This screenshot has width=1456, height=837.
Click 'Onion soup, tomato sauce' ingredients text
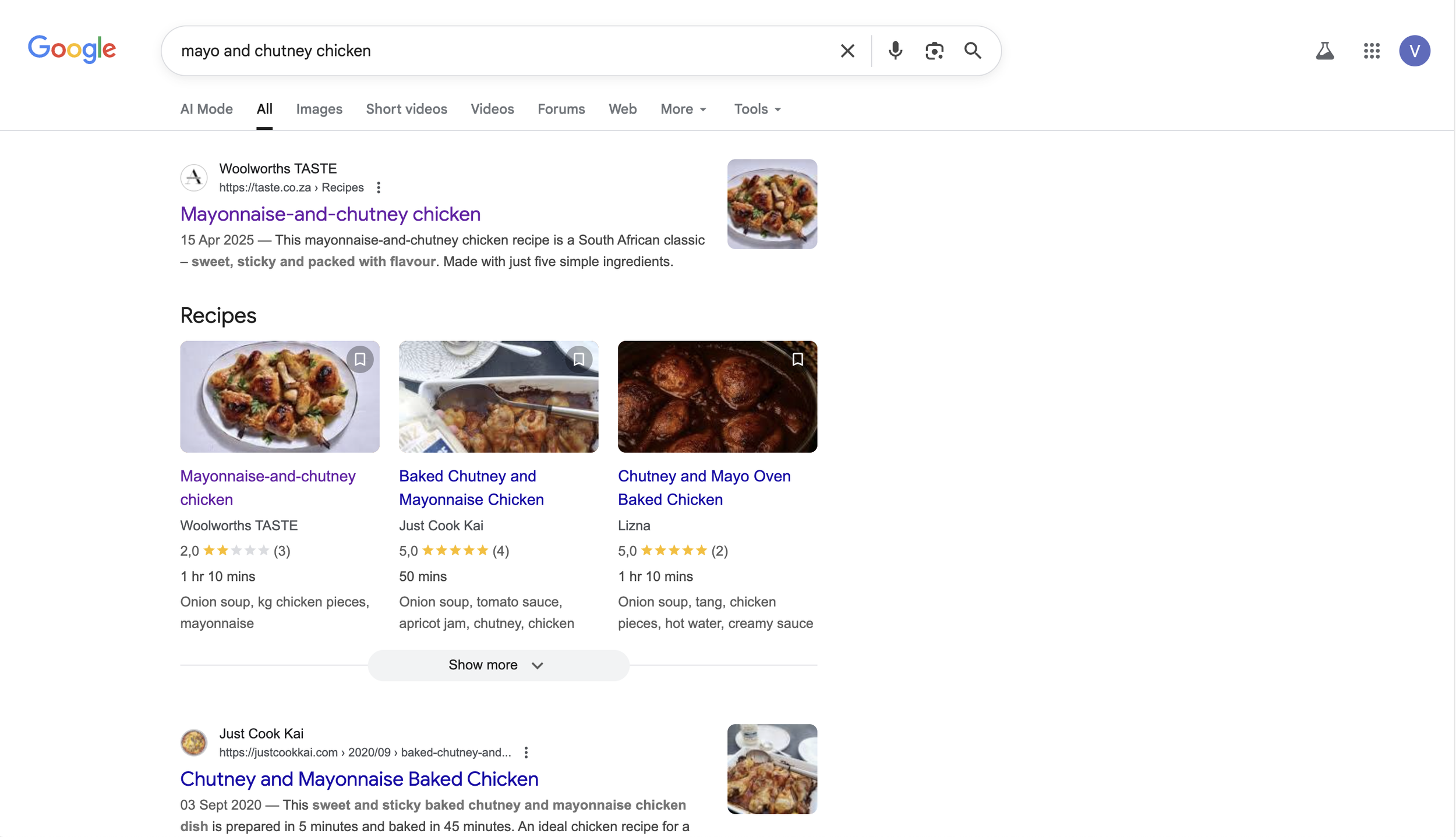(x=486, y=612)
